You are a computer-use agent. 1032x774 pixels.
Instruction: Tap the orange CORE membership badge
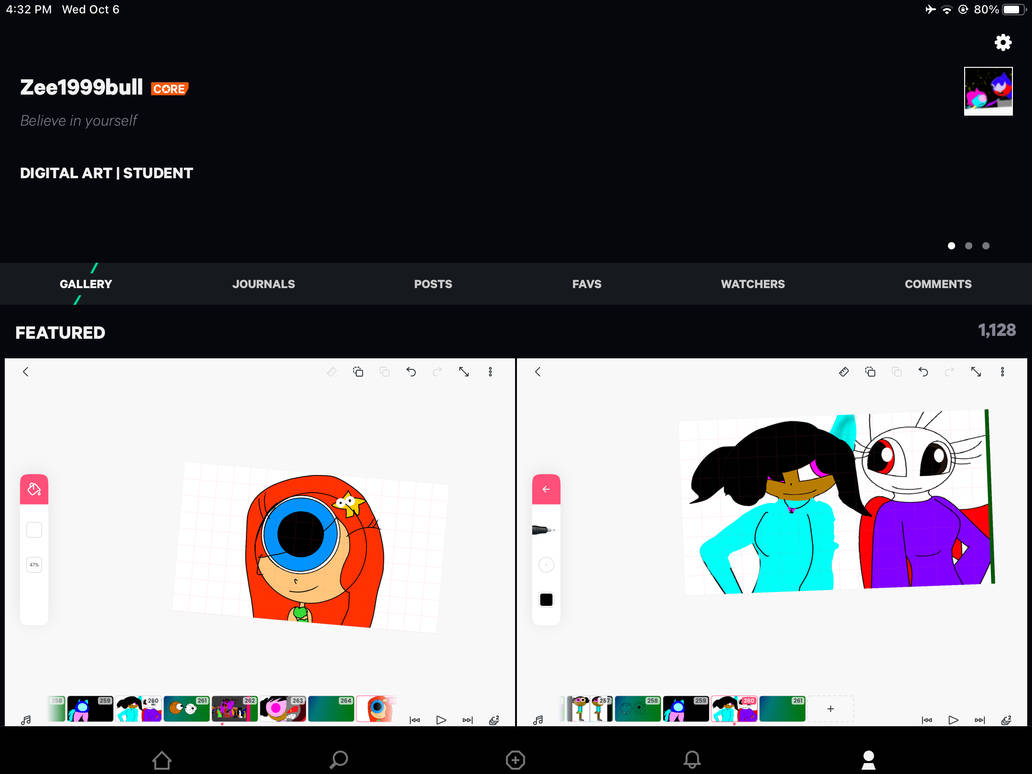coord(170,89)
